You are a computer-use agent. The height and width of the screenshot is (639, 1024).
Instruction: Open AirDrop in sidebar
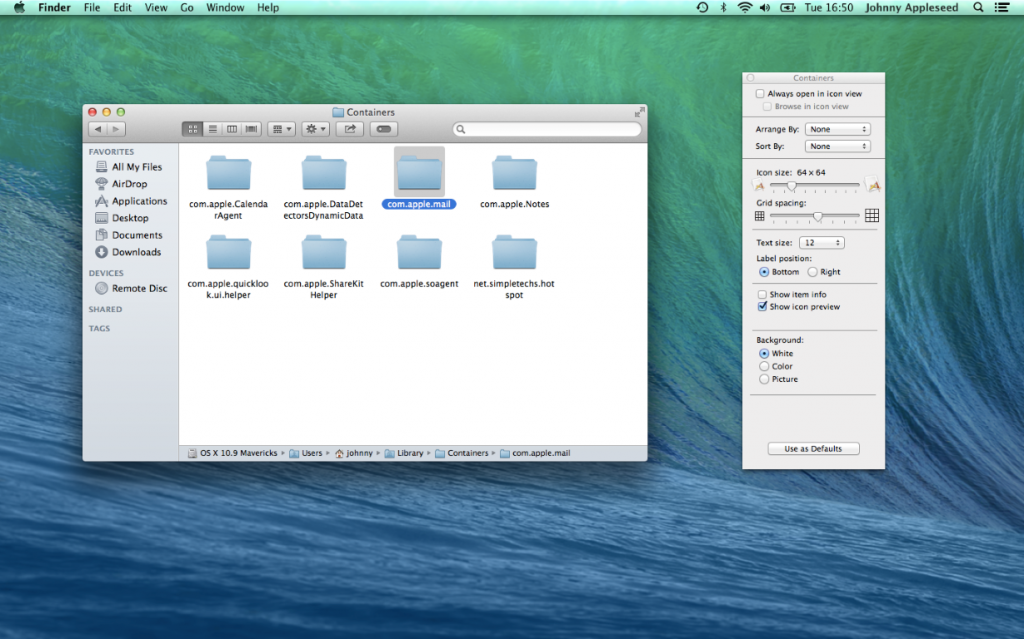pos(121,184)
